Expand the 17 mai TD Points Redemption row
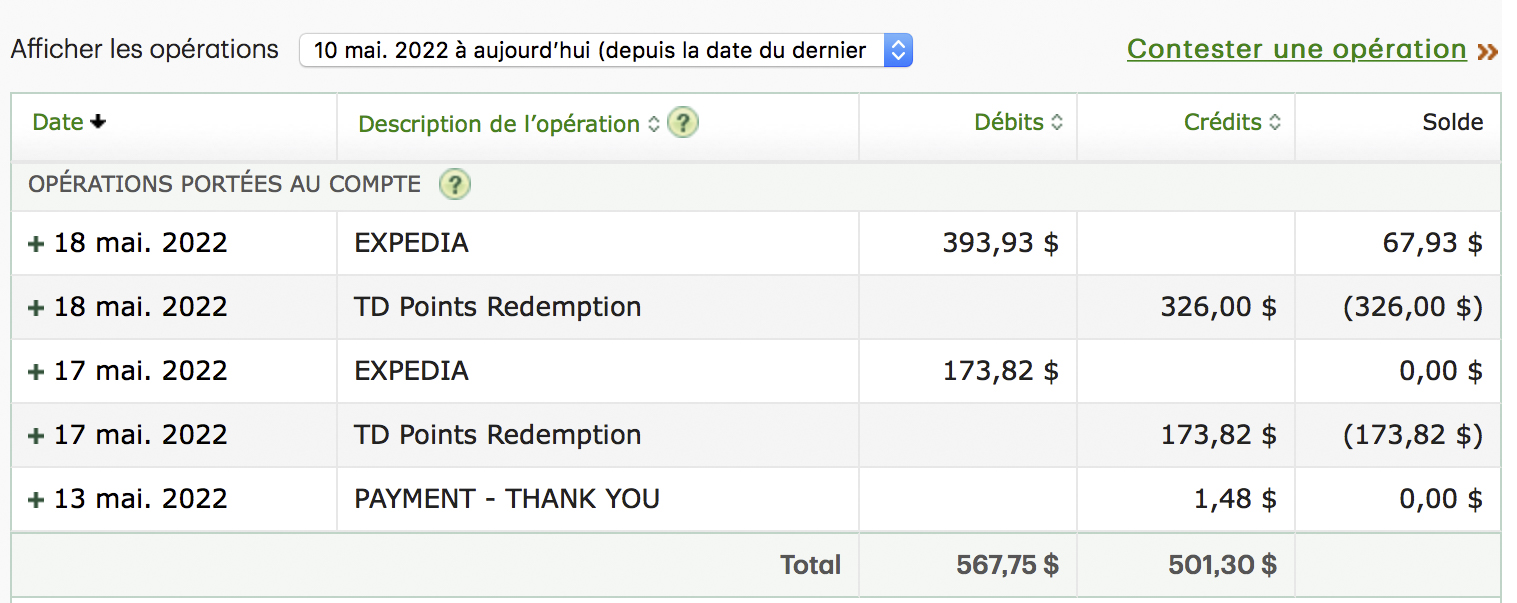Viewport: 1517px width, 603px height. 37,436
